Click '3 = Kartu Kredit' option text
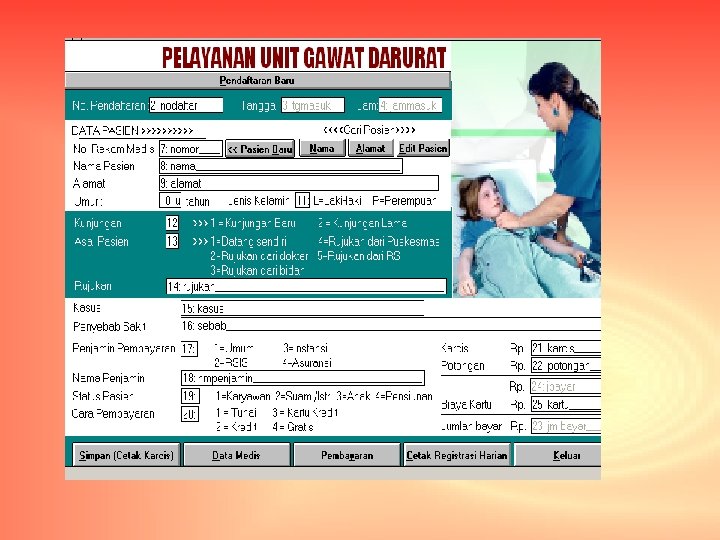Image resolution: width=720 pixels, height=540 pixels. click(x=305, y=412)
